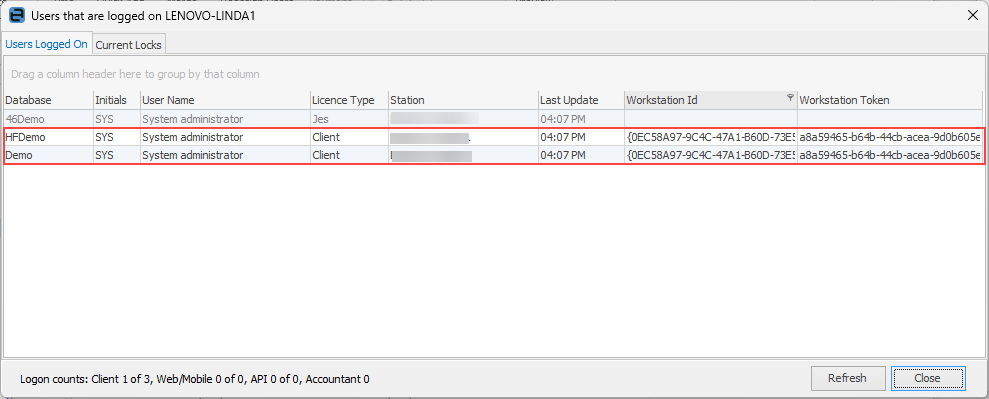Image resolution: width=989 pixels, height=399 pixels.
Task: Click the Logon counts status text
Action: [195, 379]
